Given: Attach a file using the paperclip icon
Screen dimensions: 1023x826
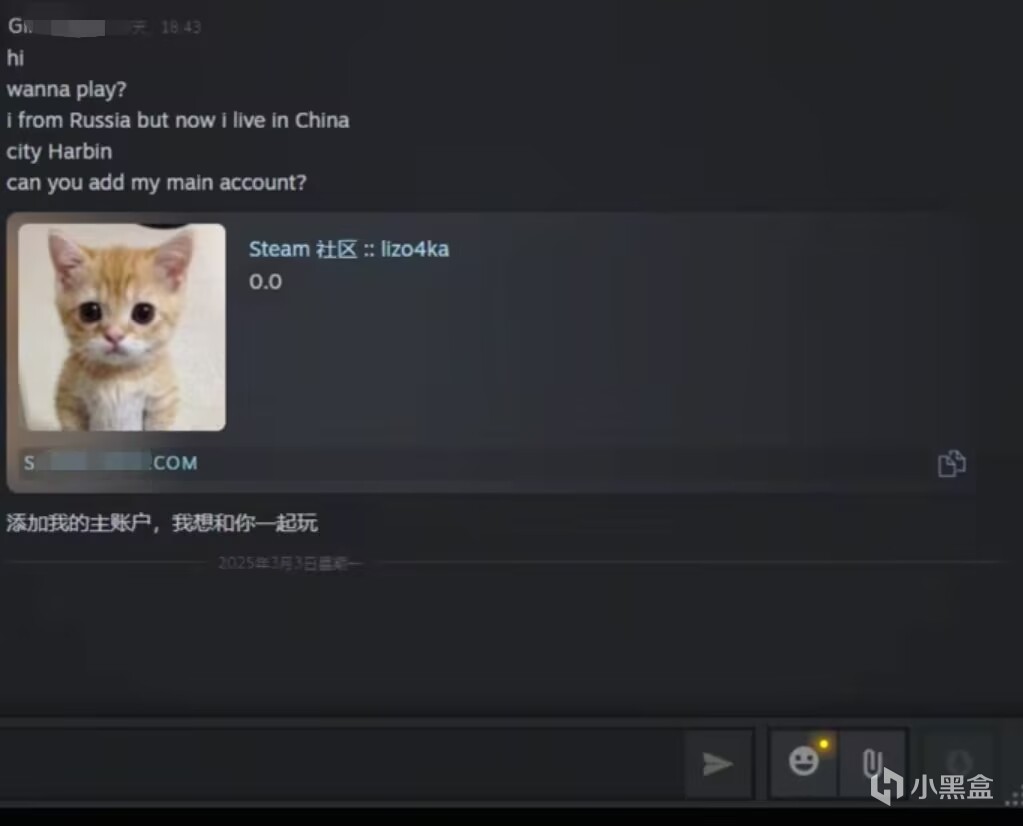Looking at the screenshot, I should pyautogui.click(x=873, y=762).
